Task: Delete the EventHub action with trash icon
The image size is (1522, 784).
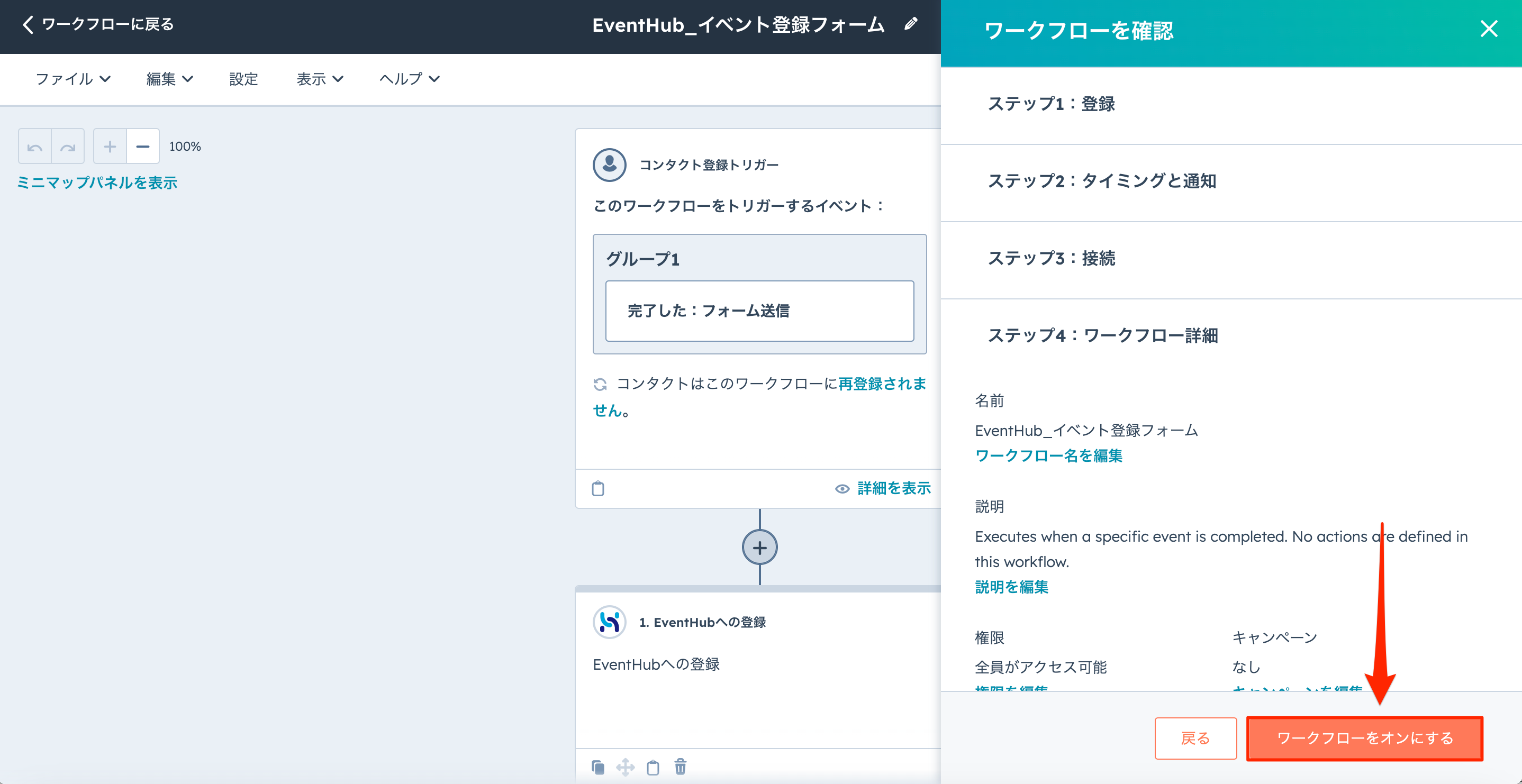Action: click(680, 767)
